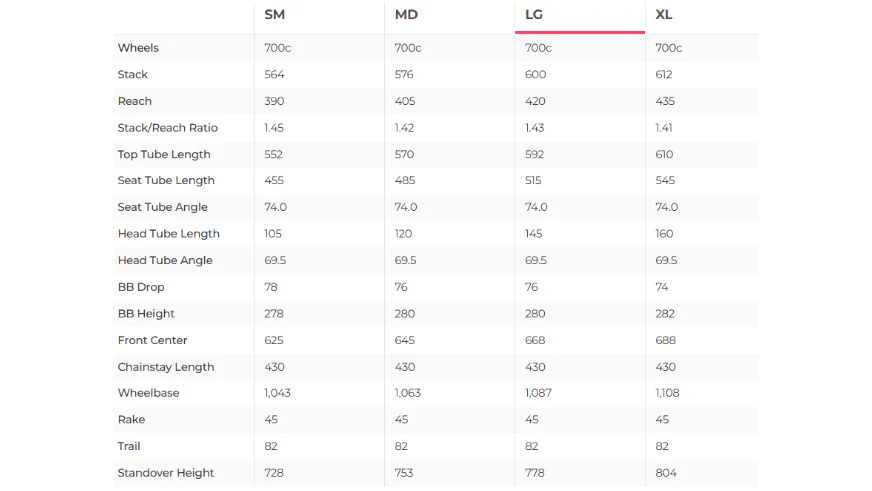
Task: Click the LG stack value 600
Action: click(x=536, y=75)
